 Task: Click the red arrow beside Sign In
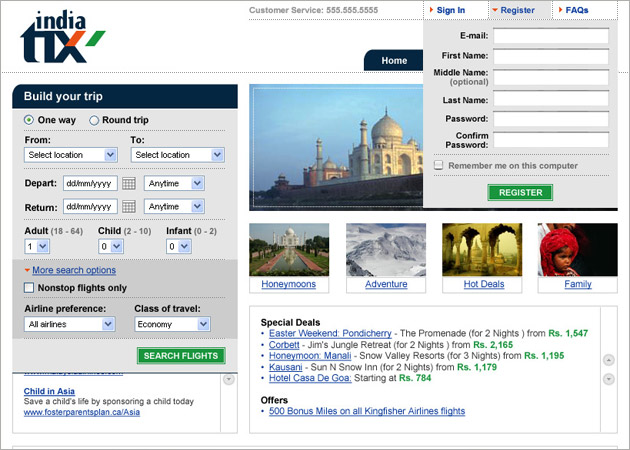click(432, 10)
